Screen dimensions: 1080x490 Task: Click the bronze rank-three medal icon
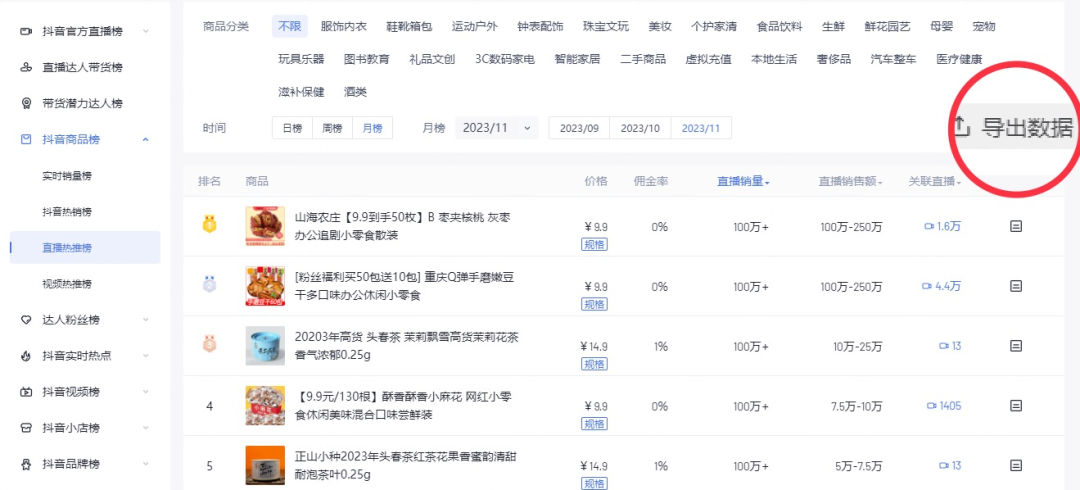[x=209, y=344]
